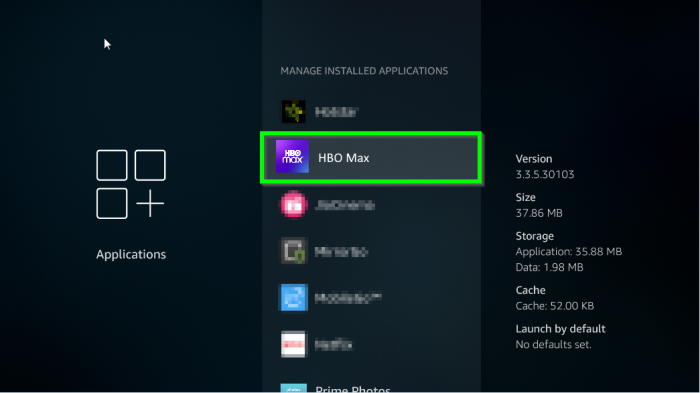Click the Applications grid-plus icon
700x393 pixels.
pos(131,184)
